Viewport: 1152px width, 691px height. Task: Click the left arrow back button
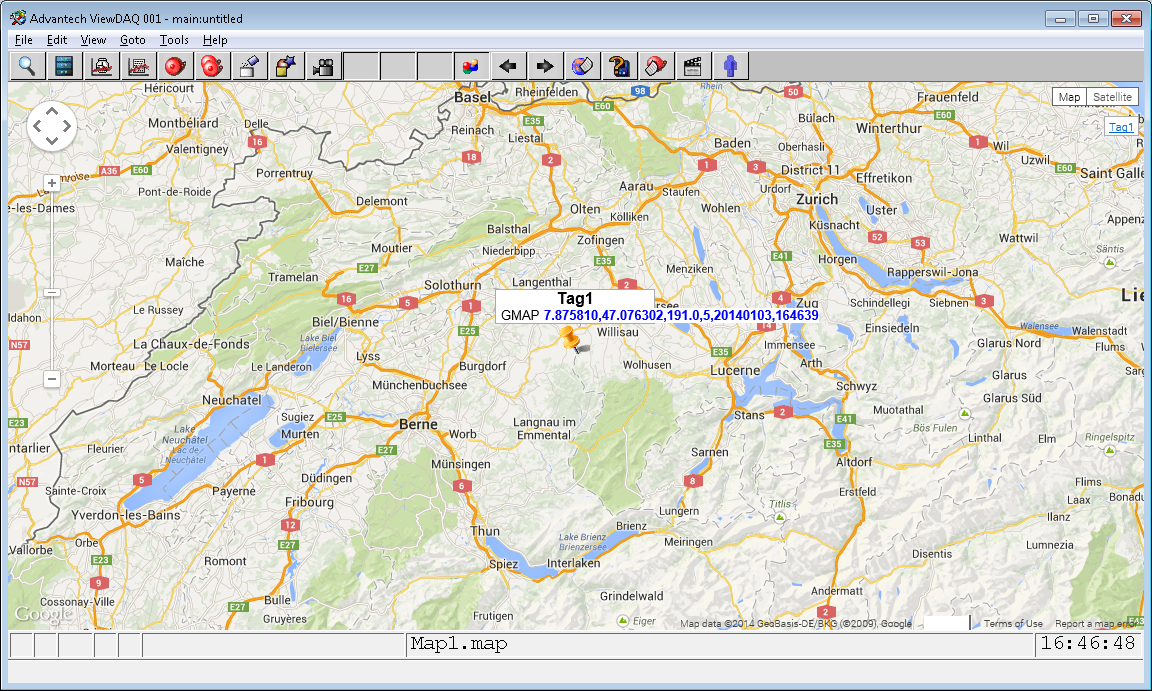point(508,67)
